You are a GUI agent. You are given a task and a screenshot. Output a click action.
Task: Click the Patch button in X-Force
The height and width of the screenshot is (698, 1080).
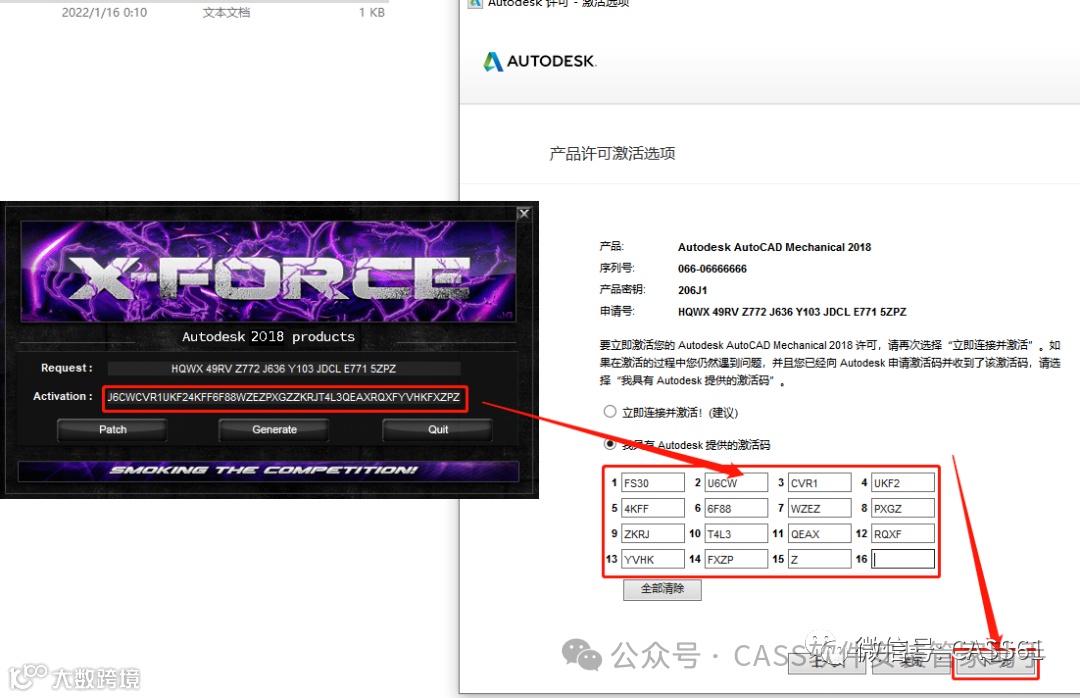tap(112, 429)
